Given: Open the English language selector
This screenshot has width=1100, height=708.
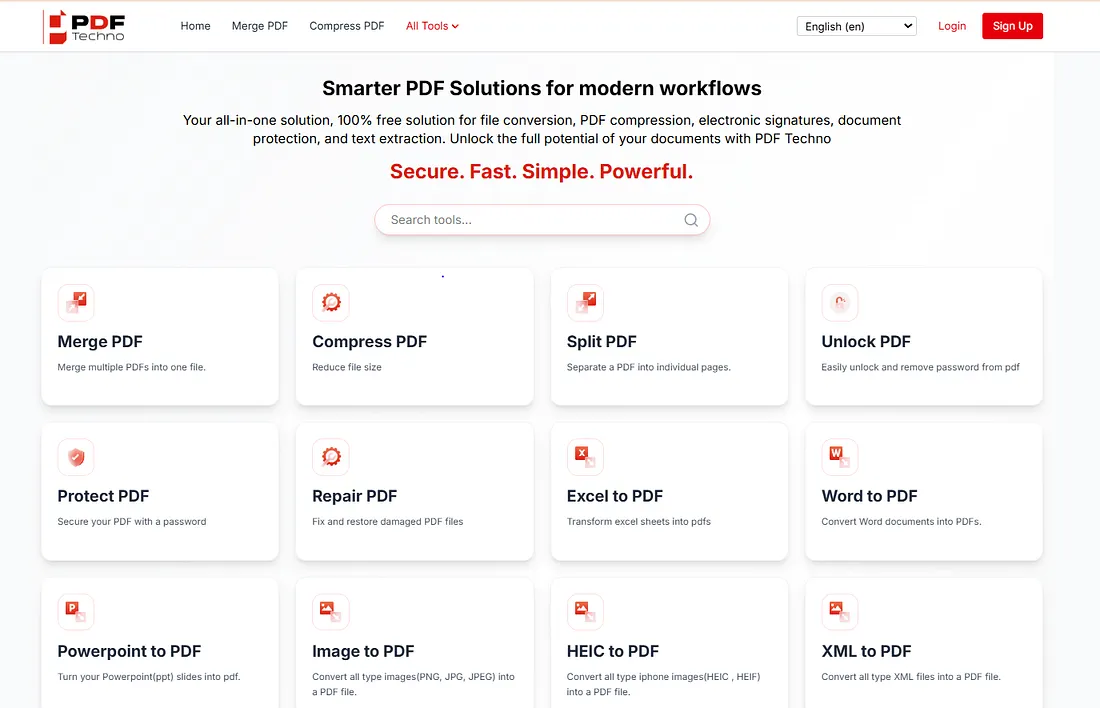Looking at the screenshot, I should [x=856, y=26].
